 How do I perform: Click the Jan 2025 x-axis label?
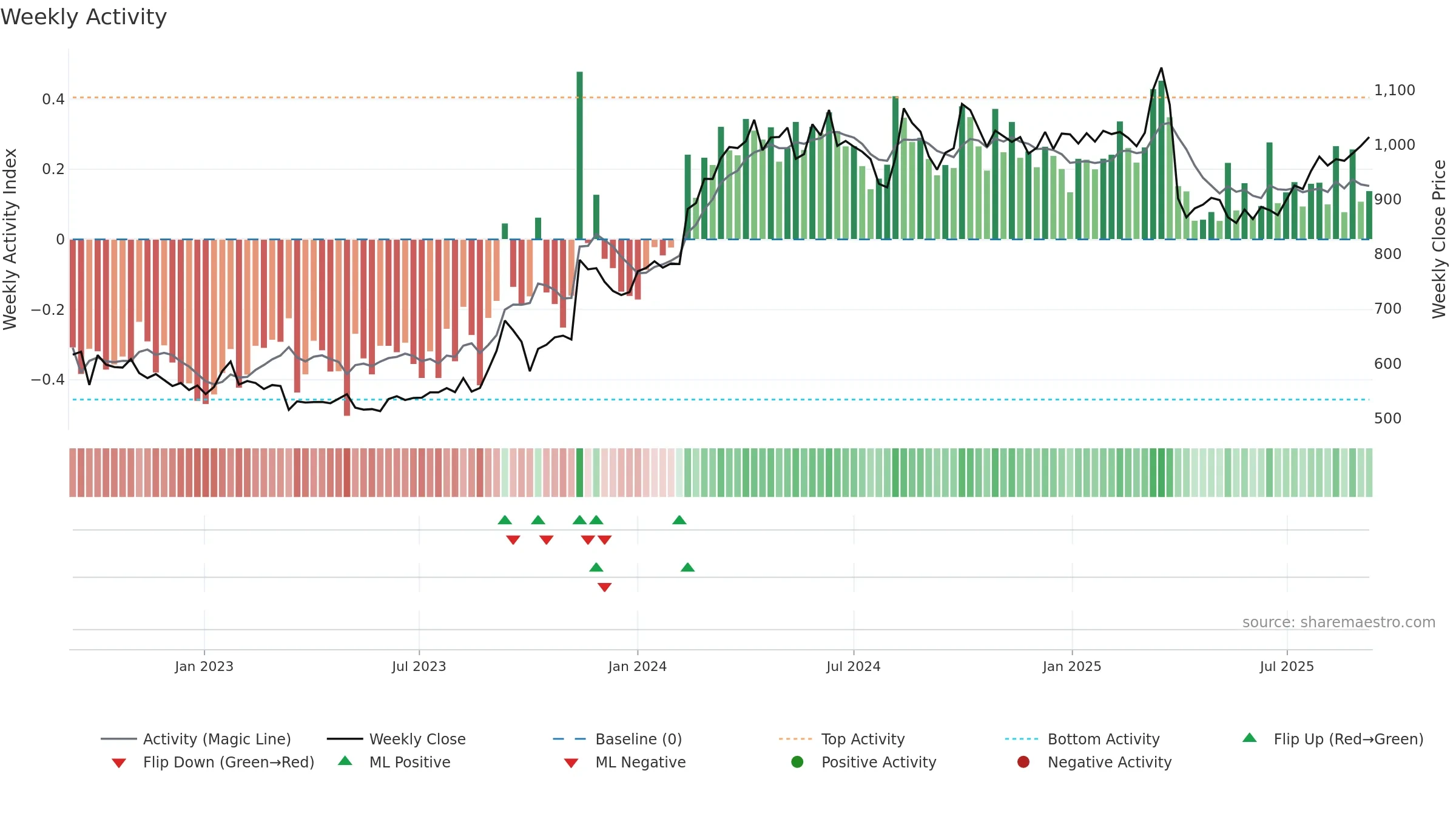coord(1072,666)
